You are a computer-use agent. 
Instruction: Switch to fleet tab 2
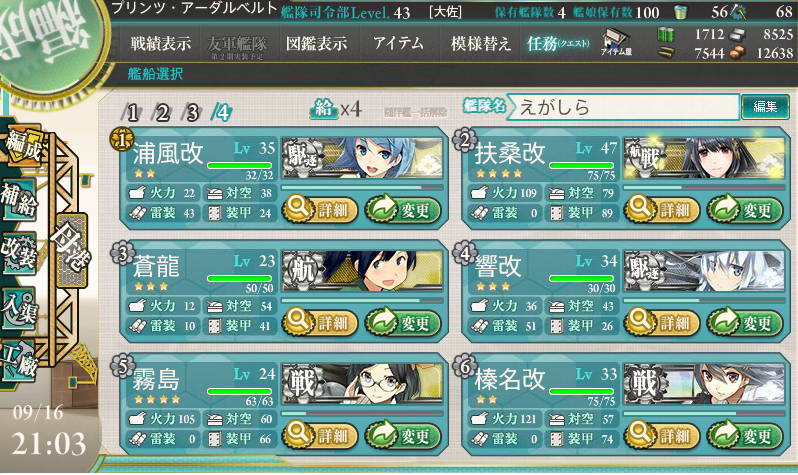[162, 112]
